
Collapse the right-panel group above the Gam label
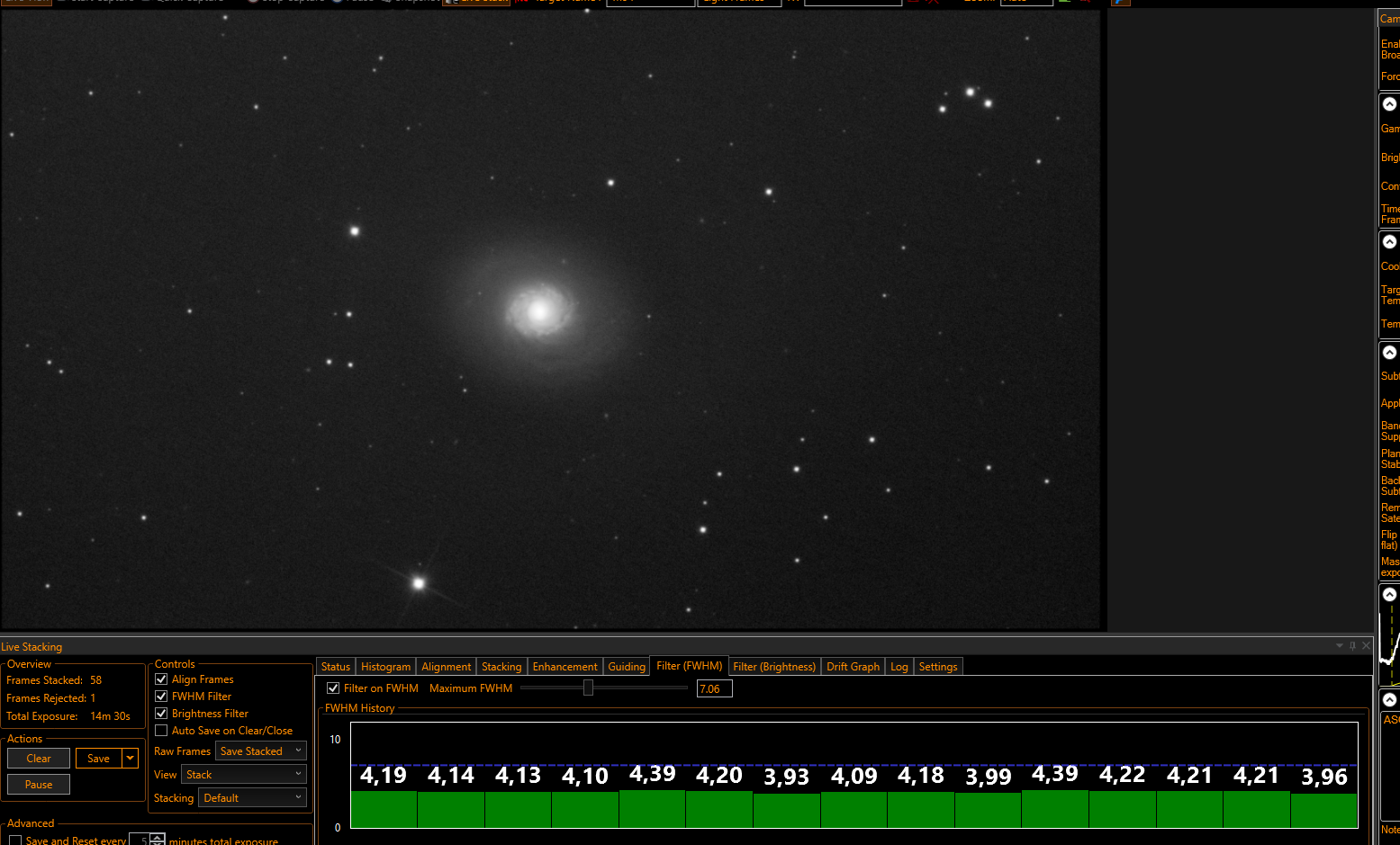click(x=1389, y=104)
